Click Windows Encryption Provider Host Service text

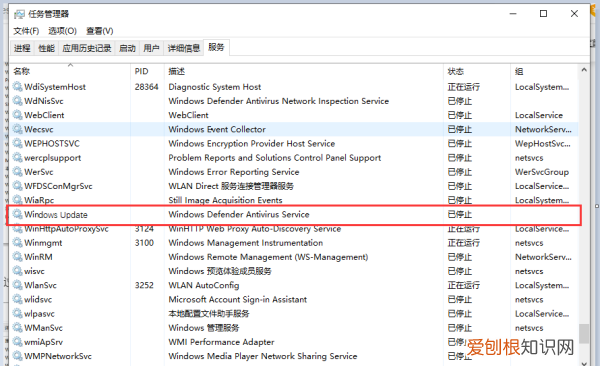(251, 144)
